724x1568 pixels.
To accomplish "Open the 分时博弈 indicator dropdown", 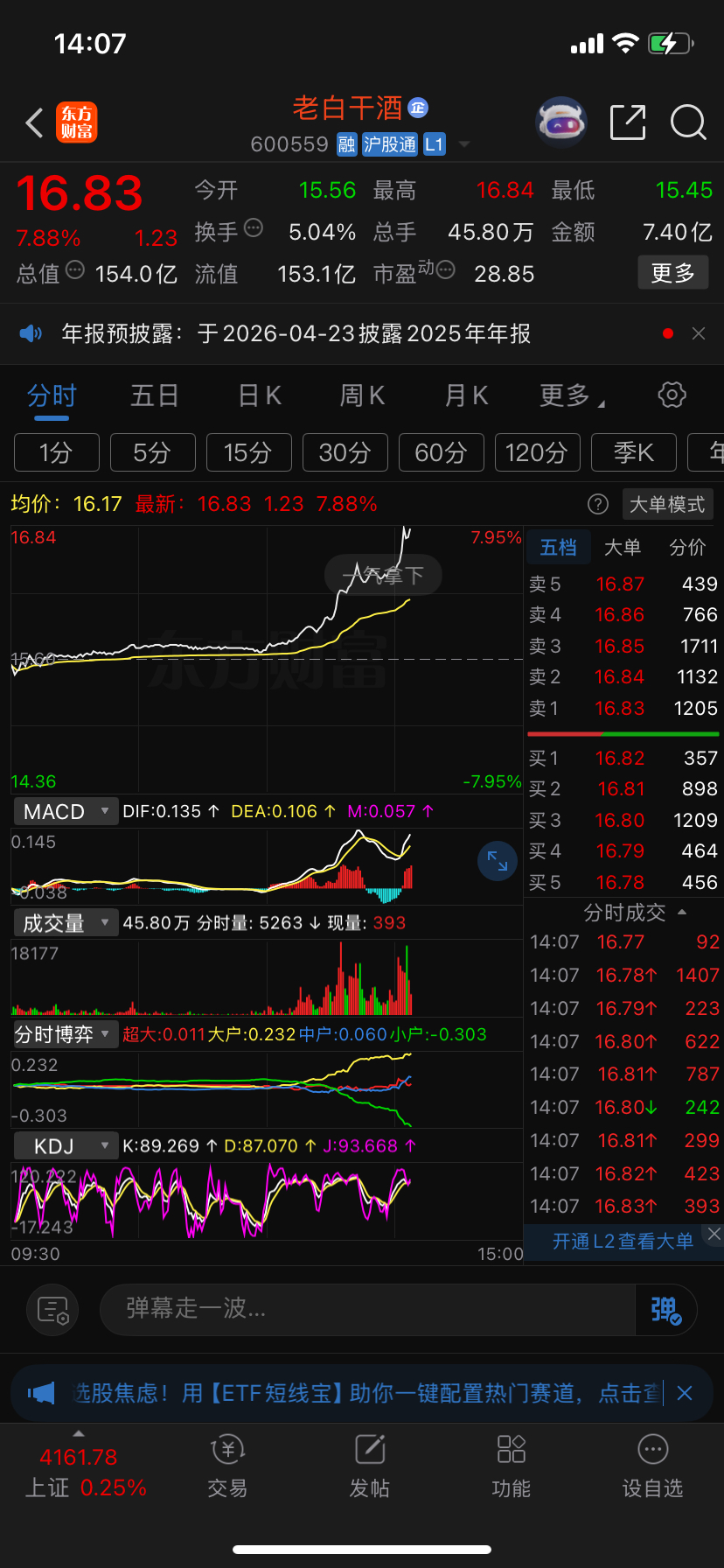I will (x=66, y=1034).
